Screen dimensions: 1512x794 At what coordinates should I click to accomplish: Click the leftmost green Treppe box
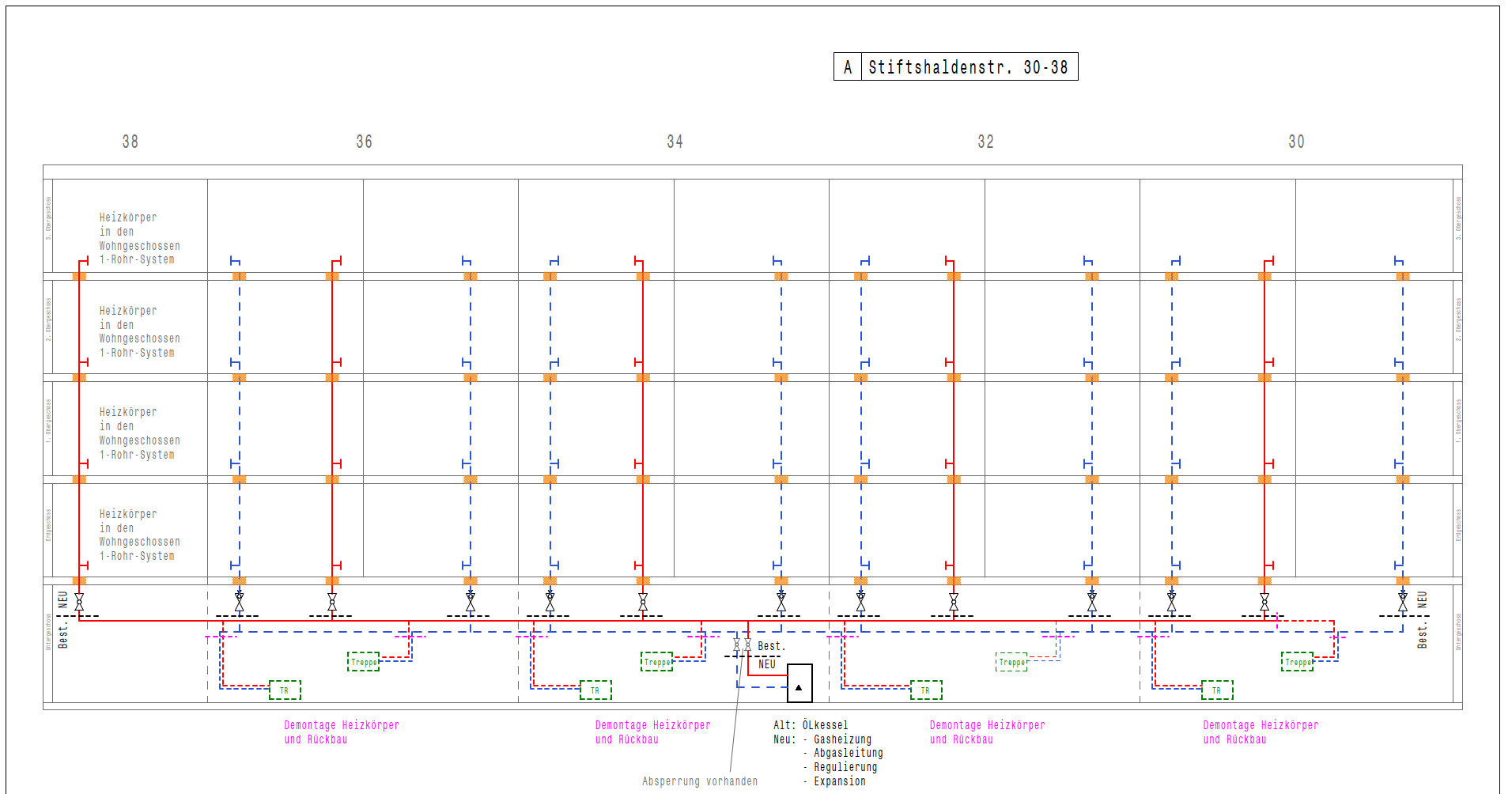click(363, 662)
